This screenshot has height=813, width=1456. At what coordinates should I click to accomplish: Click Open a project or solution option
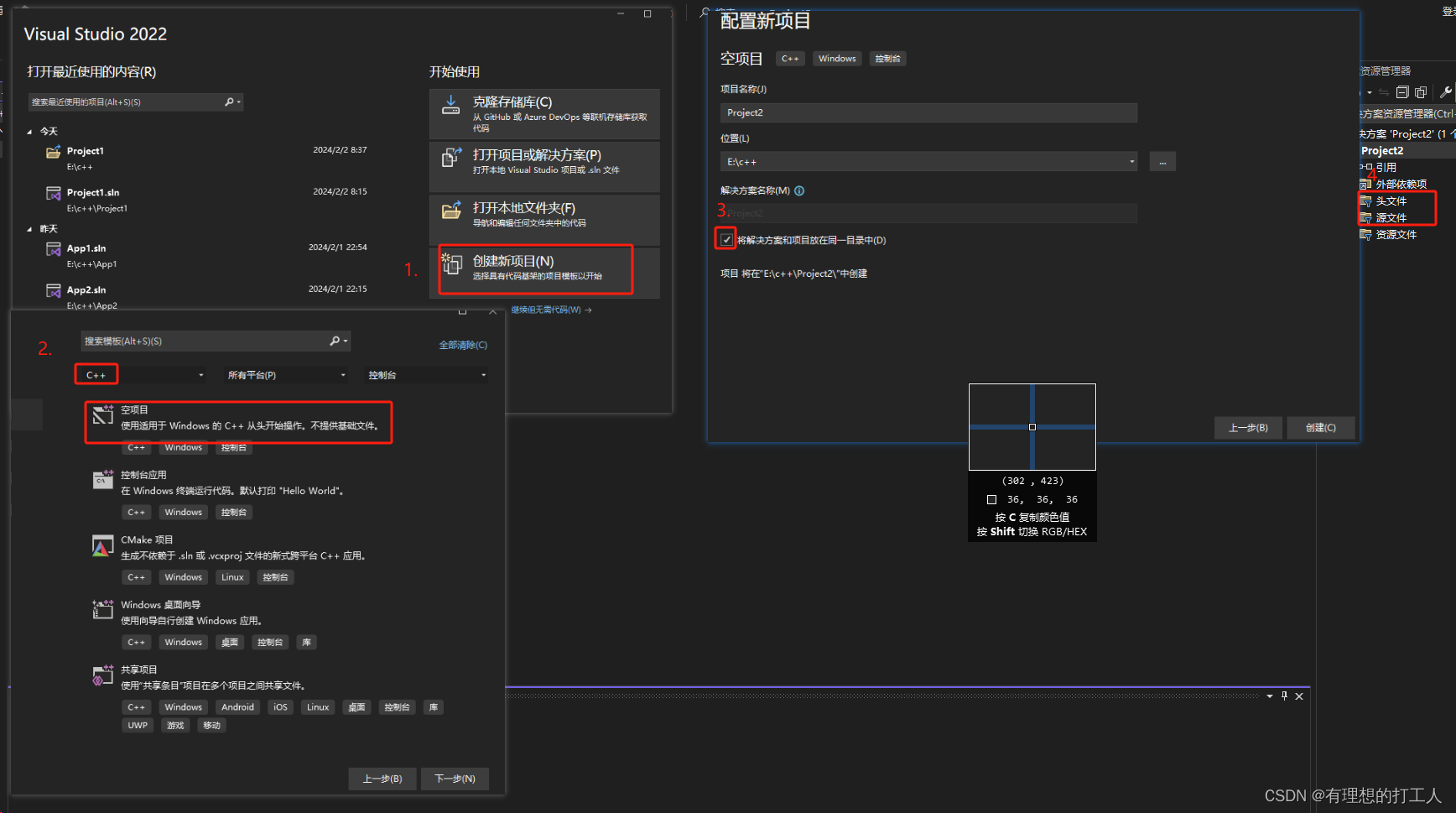[x=544, y=166]
